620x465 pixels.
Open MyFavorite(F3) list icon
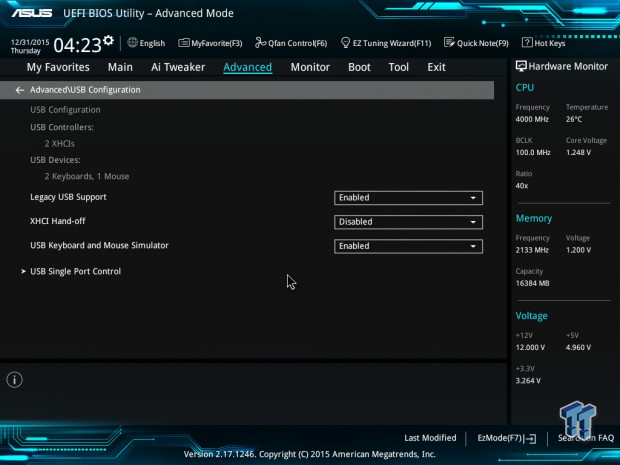click(x=183, y=43)
